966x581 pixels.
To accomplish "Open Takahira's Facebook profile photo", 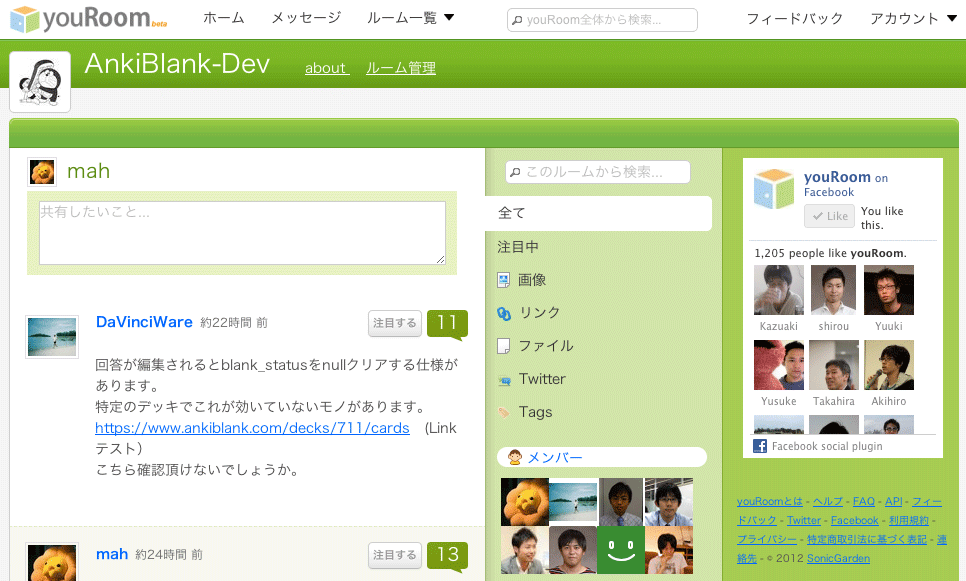I will [x=834, y=365].
